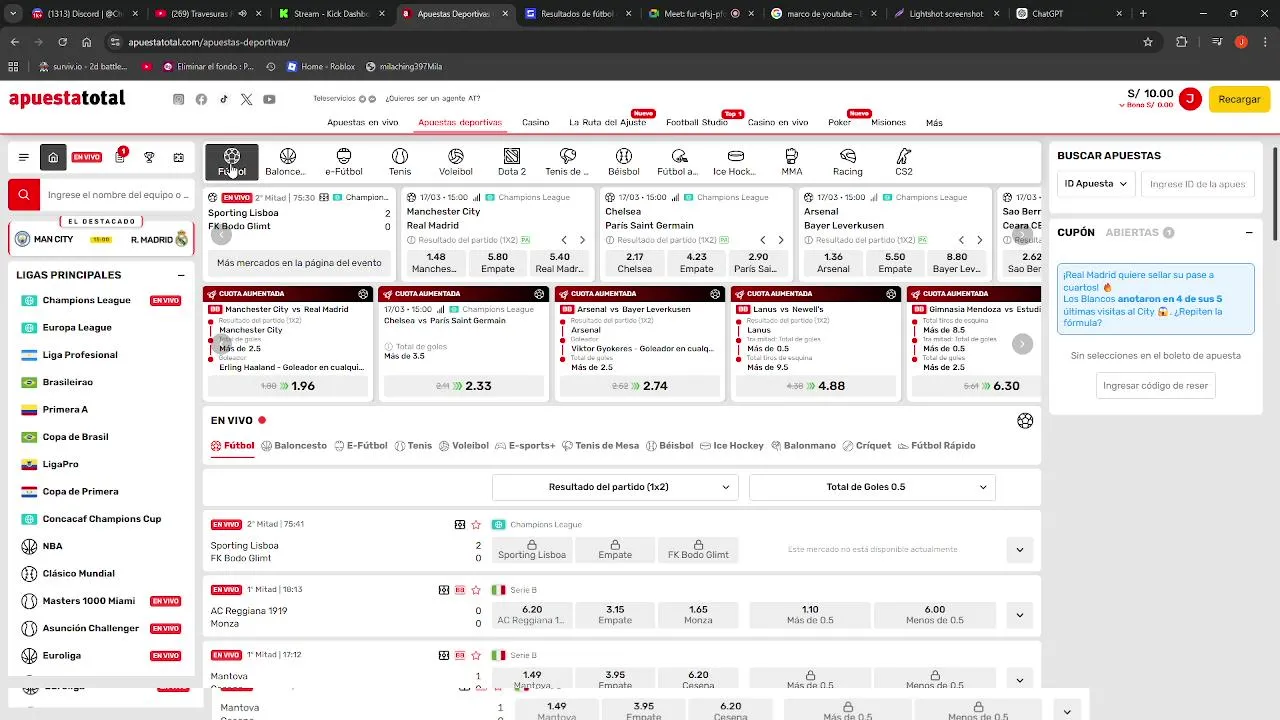Screen dimensions: 1280x720
Task: Open NBA in league list
Action: [x=52, y=546]
